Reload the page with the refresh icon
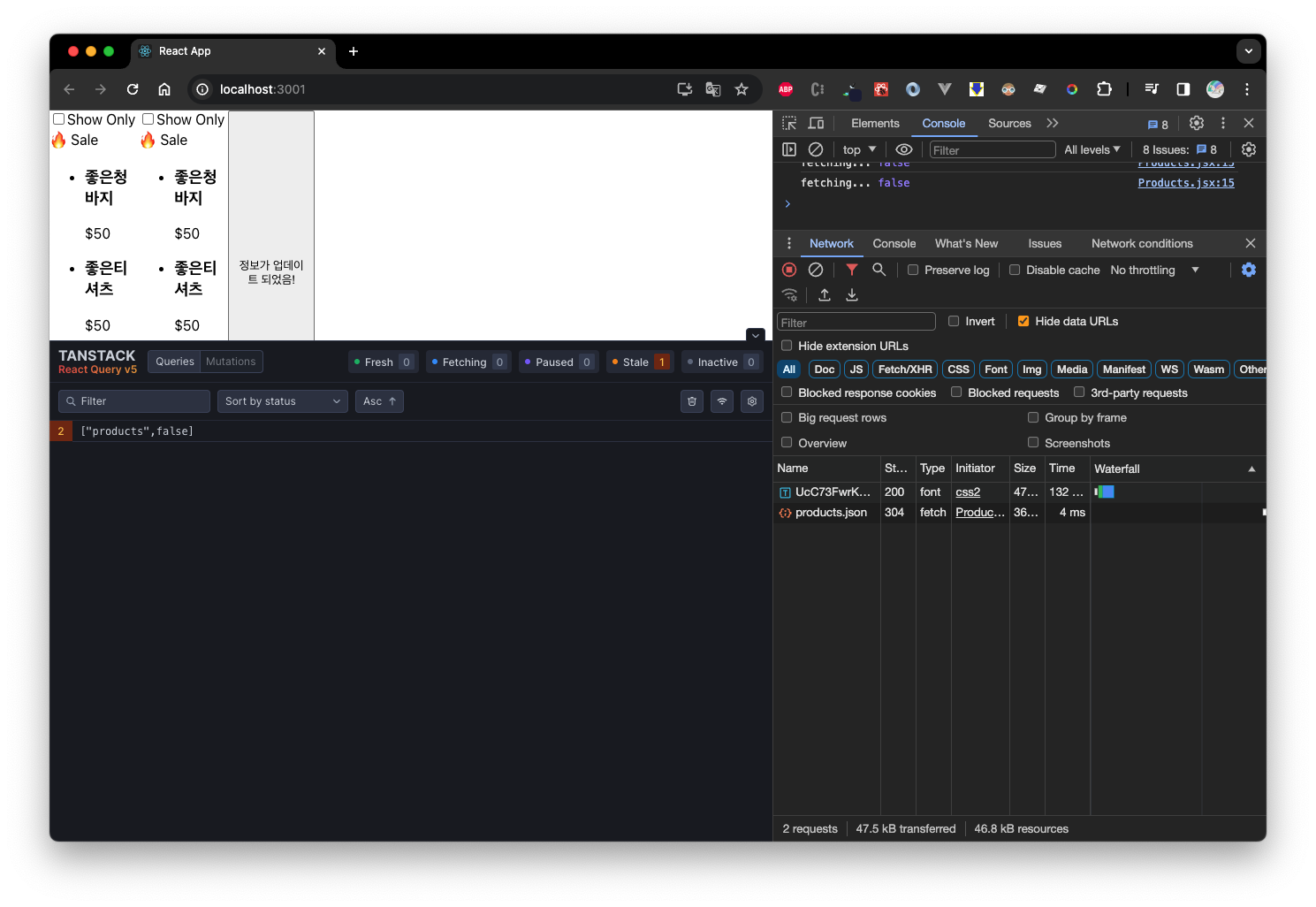1316x907 pixels. 133,89
